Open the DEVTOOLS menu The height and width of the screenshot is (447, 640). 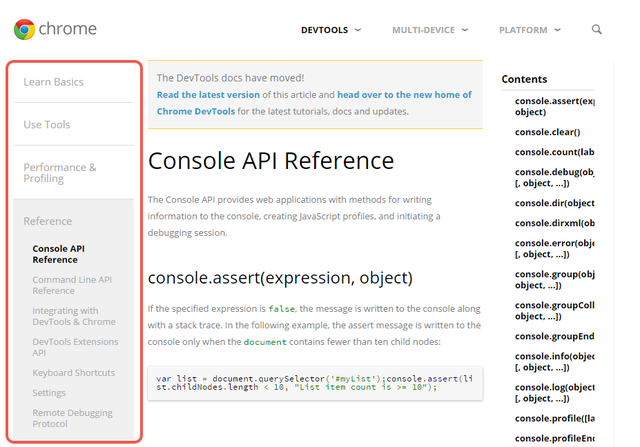tap(324, 30)
